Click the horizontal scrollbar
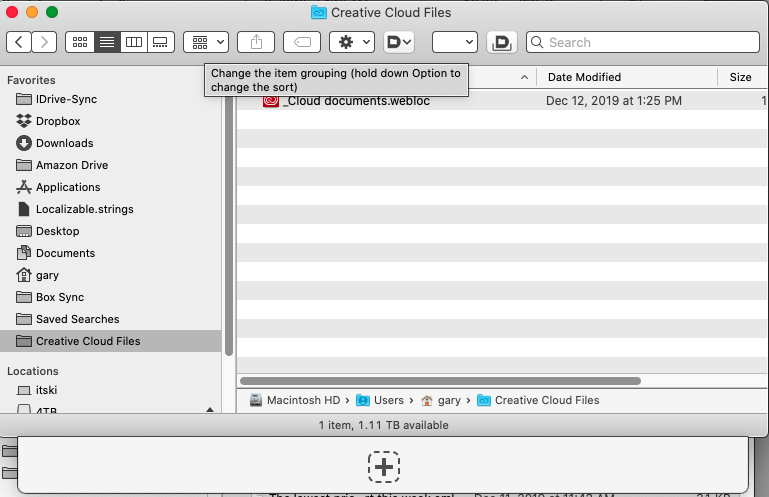Screen dimensions: 769x497 click(440, 381)
